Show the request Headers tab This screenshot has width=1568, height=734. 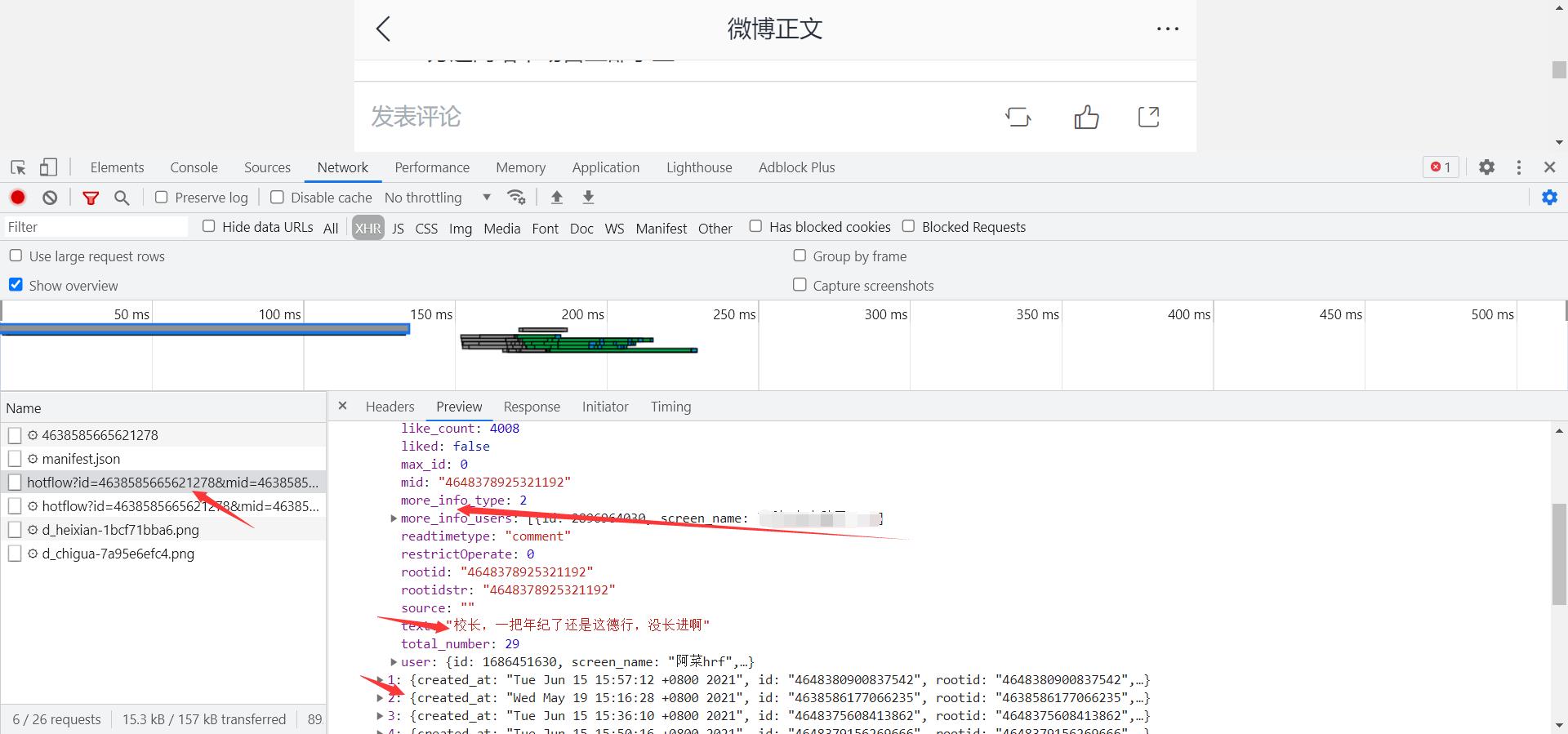(390, 407)
